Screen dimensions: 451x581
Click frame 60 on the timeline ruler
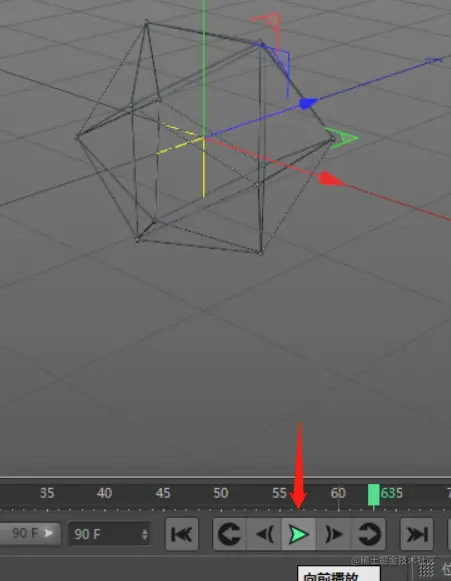coord(338,493)
